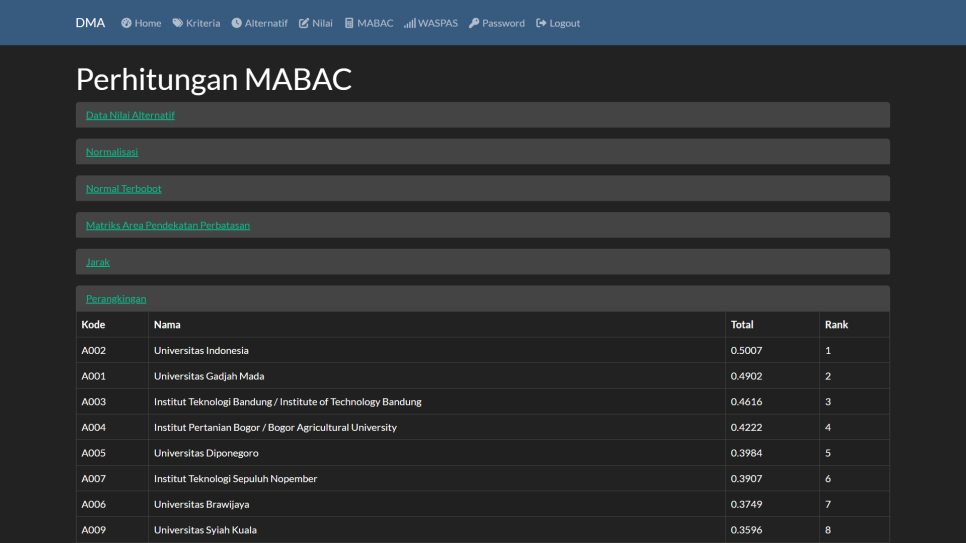Open the Alternatif menu item
Screen dimensions: 966x543
pyautogui.click(x=259, y=23)
